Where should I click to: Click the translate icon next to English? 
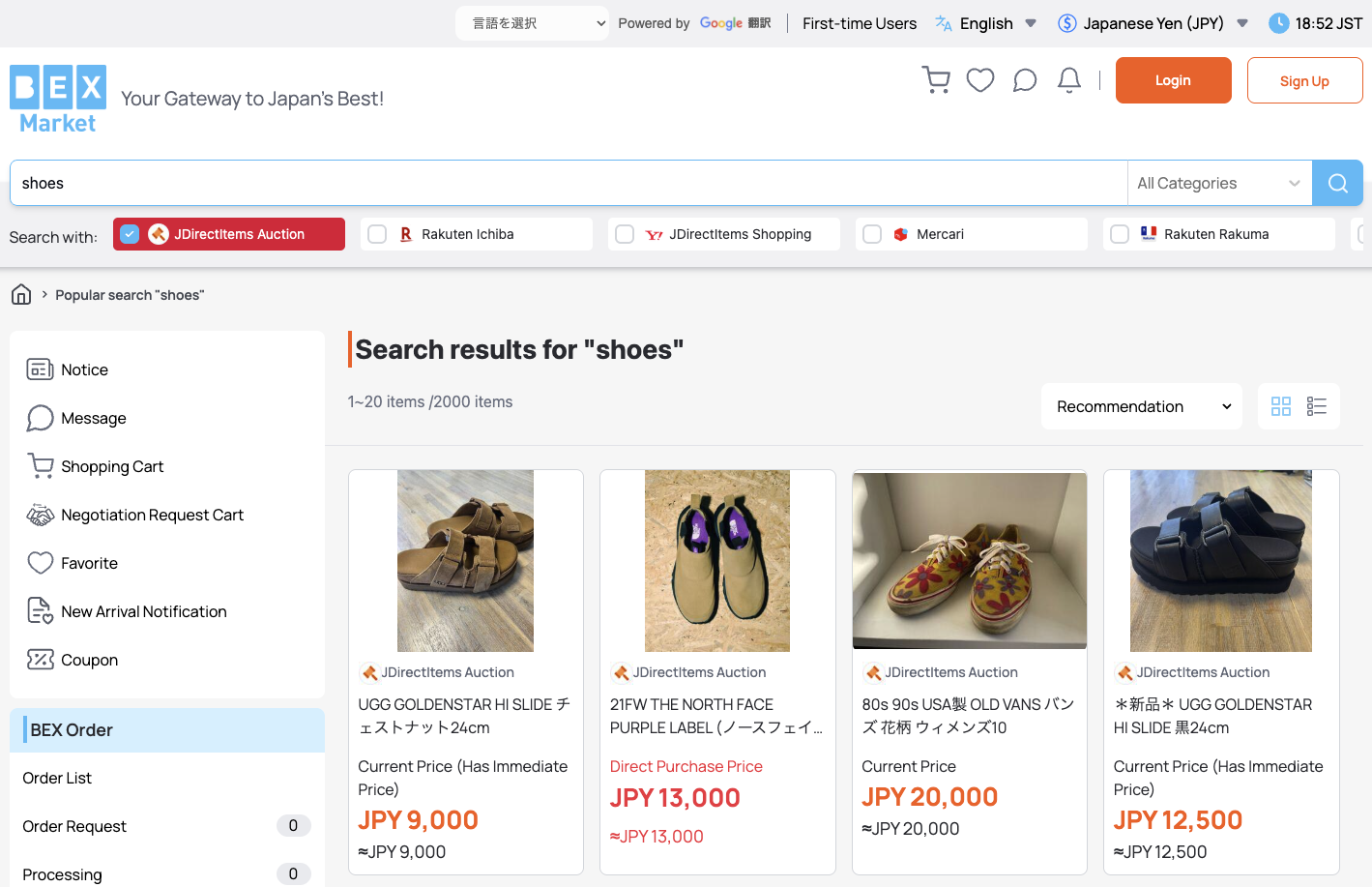[x=944, y=23]
